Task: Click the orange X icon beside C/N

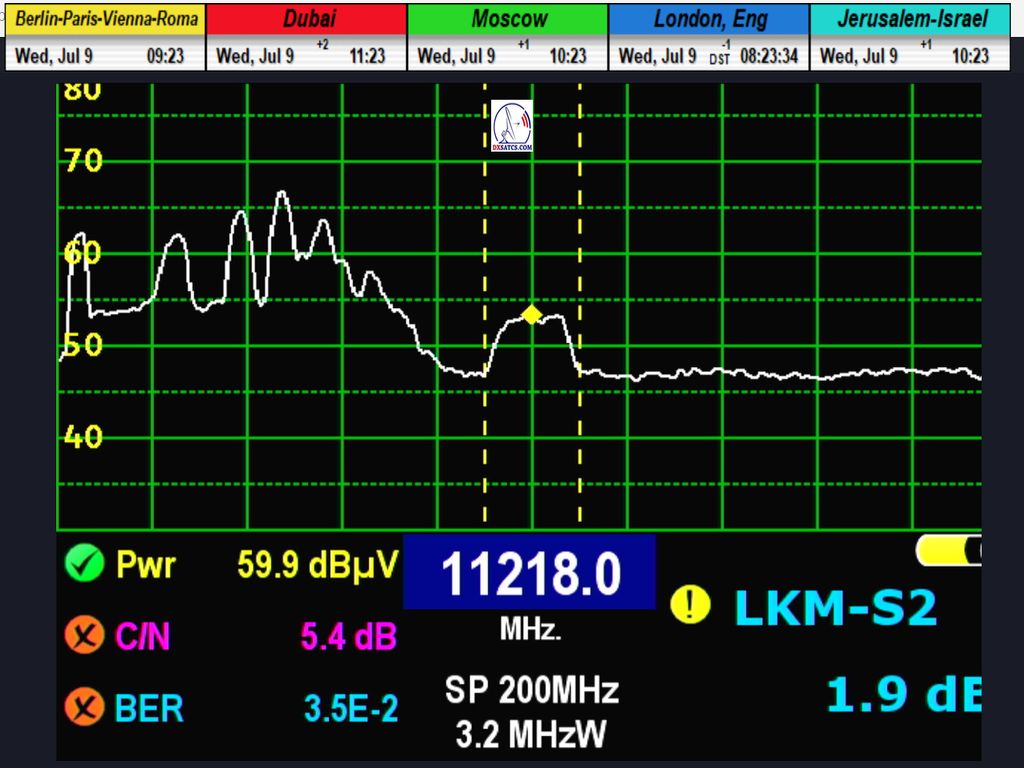Action: click(85, 636)
